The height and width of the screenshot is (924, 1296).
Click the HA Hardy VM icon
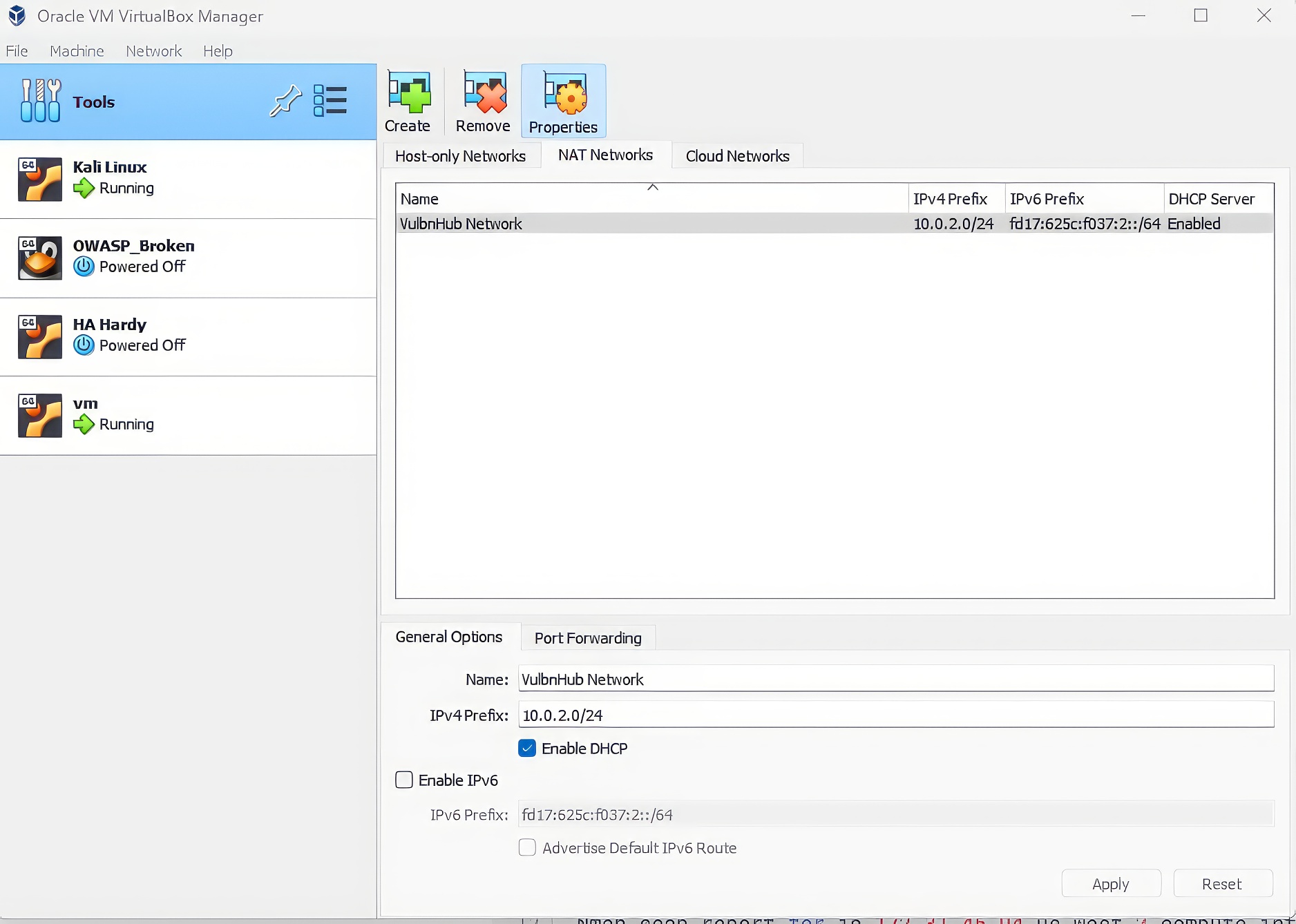point(40,337)
